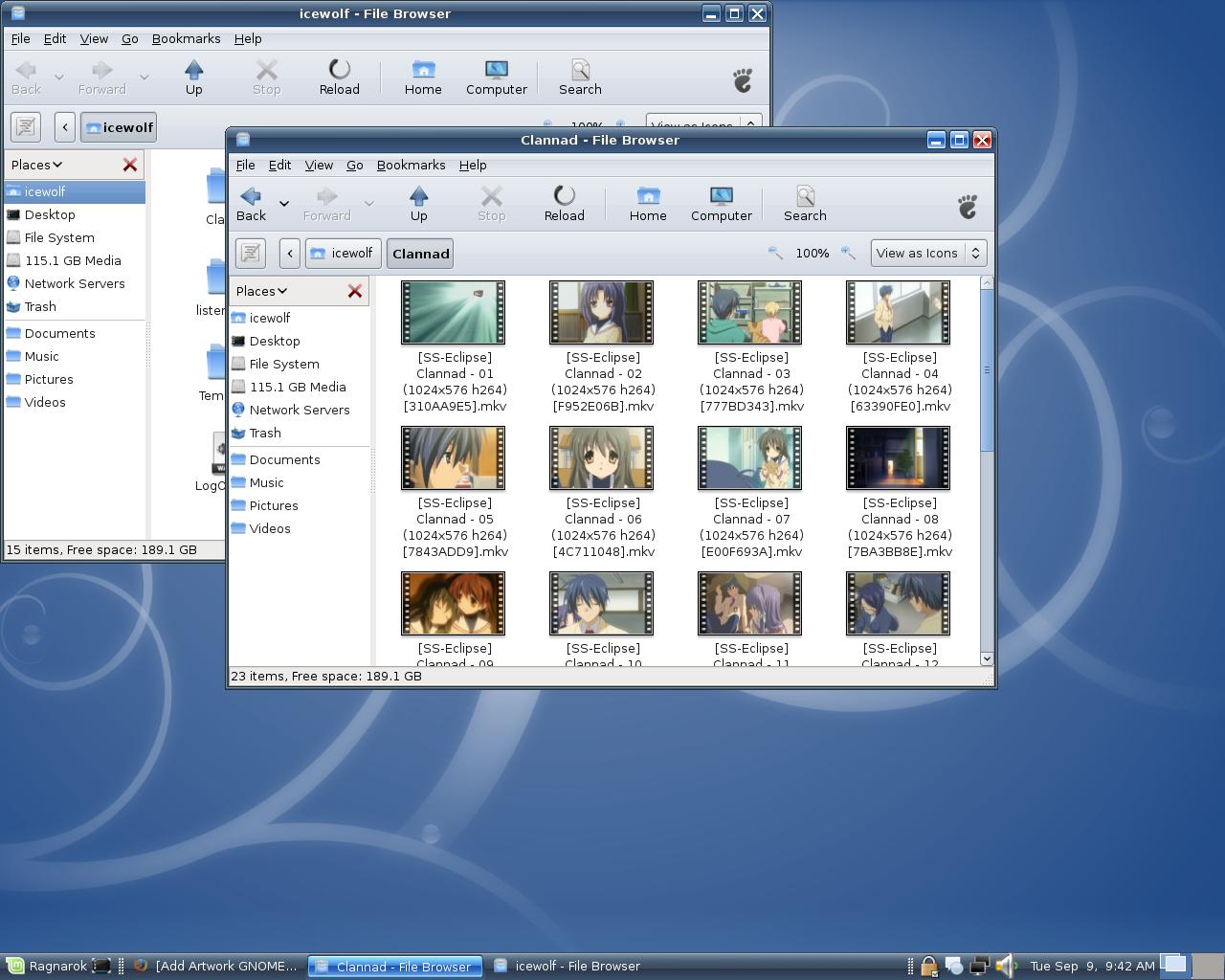Open View as Icons dropdown in Clannad window
This screenshot has height=980, width=1225.
pyautogui.click(x=928, y=254)
